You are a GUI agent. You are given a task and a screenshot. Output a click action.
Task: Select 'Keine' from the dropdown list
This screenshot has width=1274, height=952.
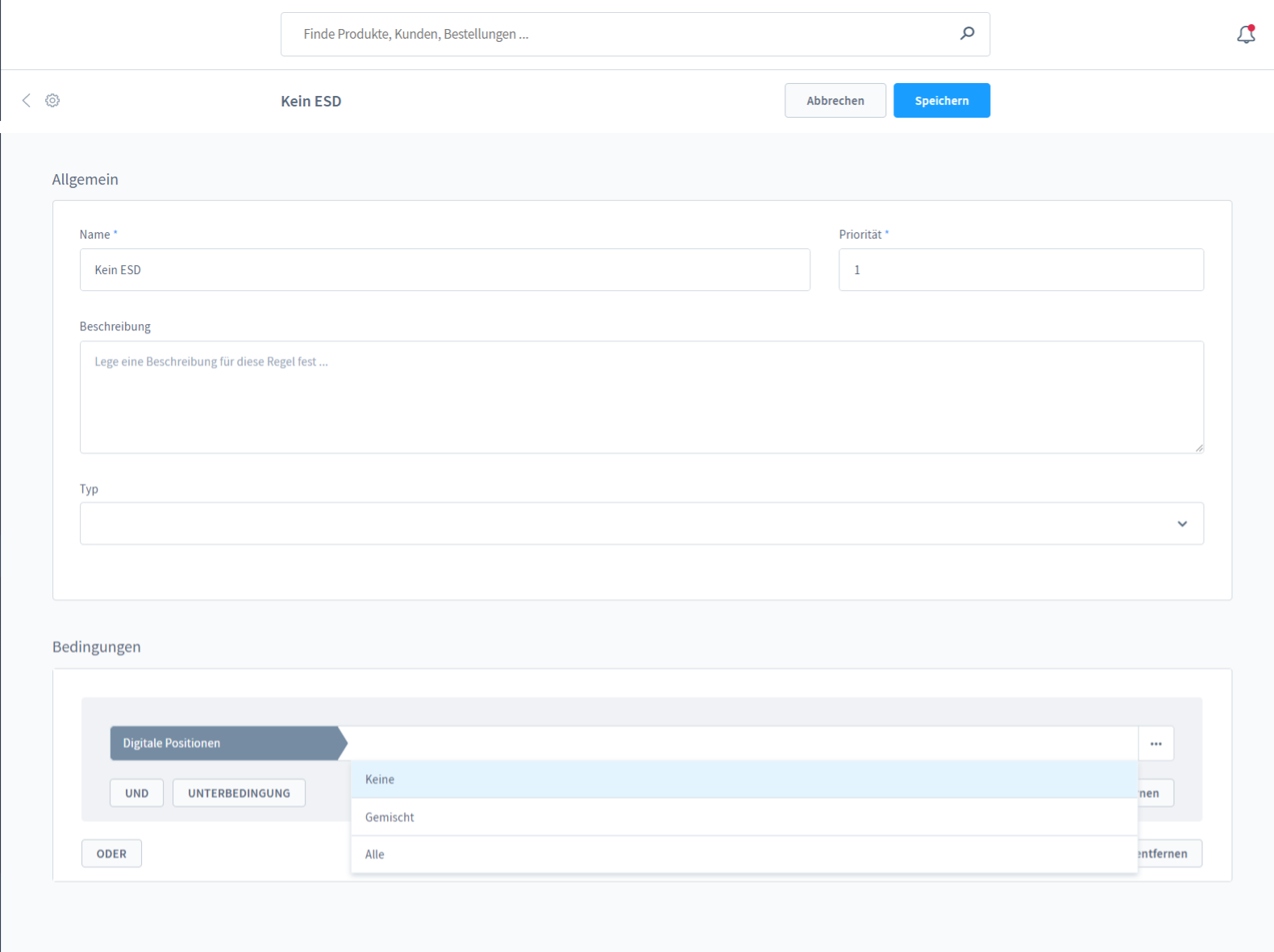tap(744, 779)
